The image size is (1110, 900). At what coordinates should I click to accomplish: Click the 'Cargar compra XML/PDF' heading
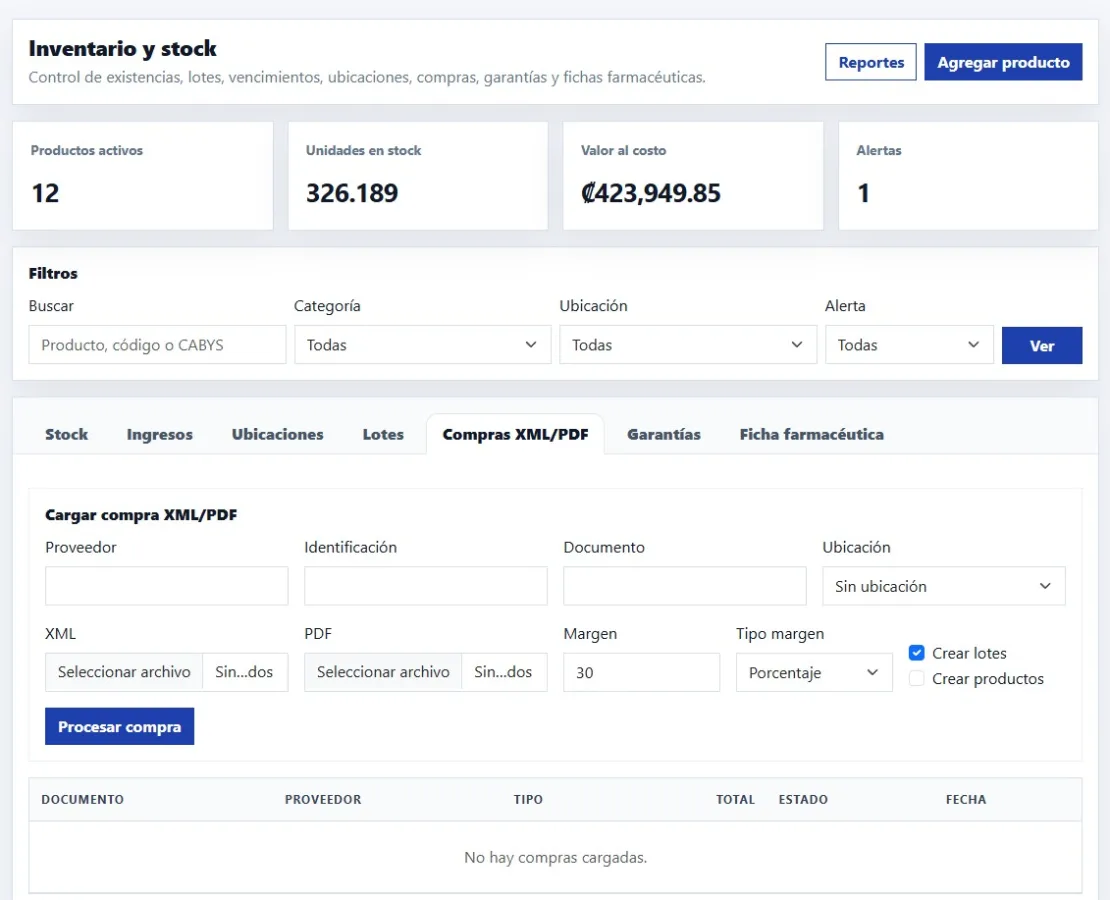[x=141, y=515]
